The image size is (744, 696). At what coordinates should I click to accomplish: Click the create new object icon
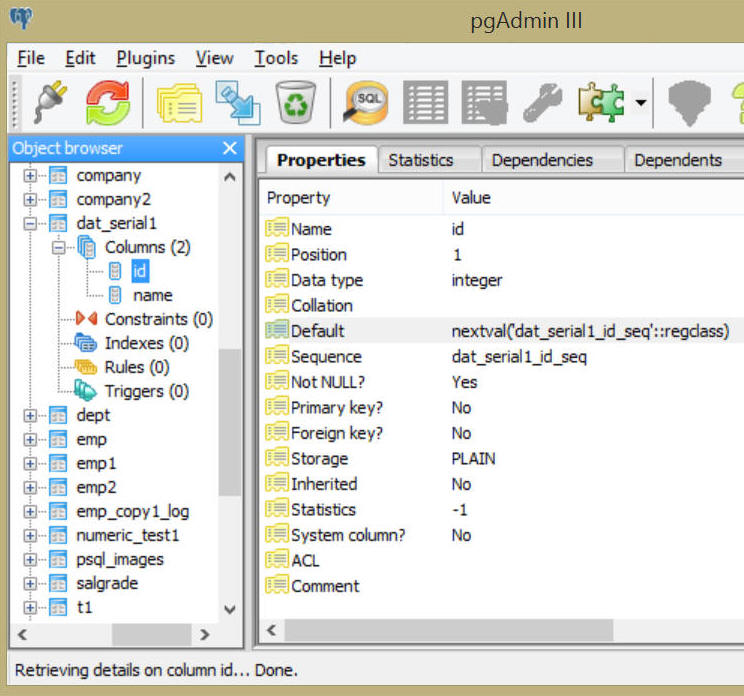click(x=238, y=101)
